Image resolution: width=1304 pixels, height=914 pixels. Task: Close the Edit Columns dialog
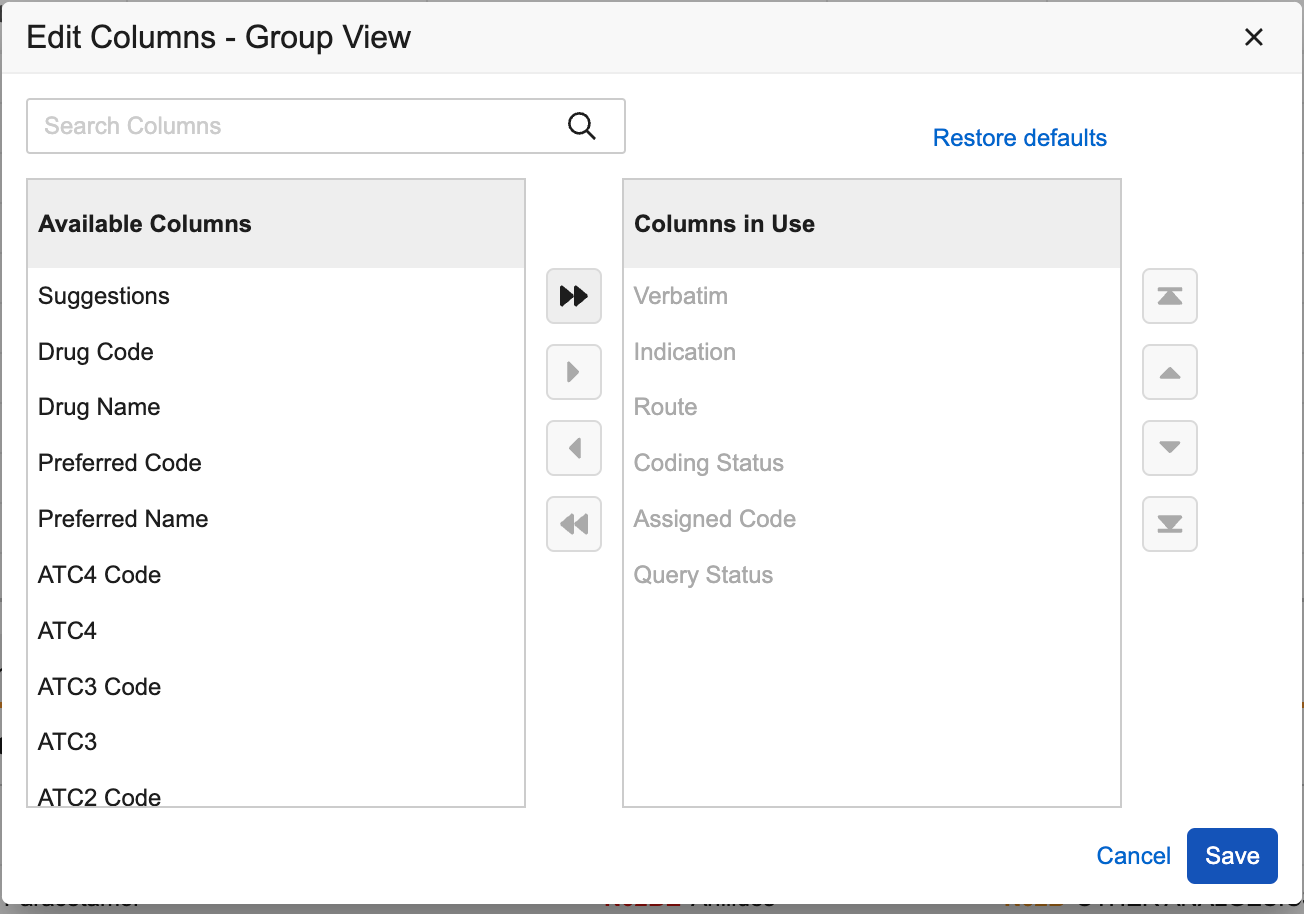tap(1253, 38)
